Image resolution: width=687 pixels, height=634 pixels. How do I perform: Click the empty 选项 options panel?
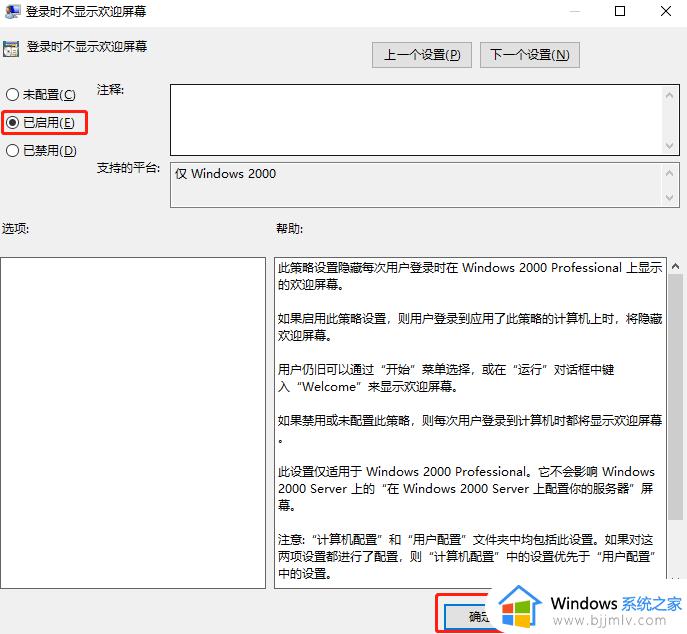pyautogui.click(x=133, y=423)
